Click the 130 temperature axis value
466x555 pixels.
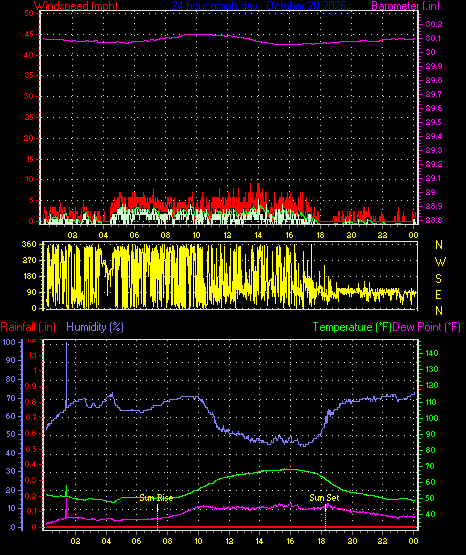point(432,369)
